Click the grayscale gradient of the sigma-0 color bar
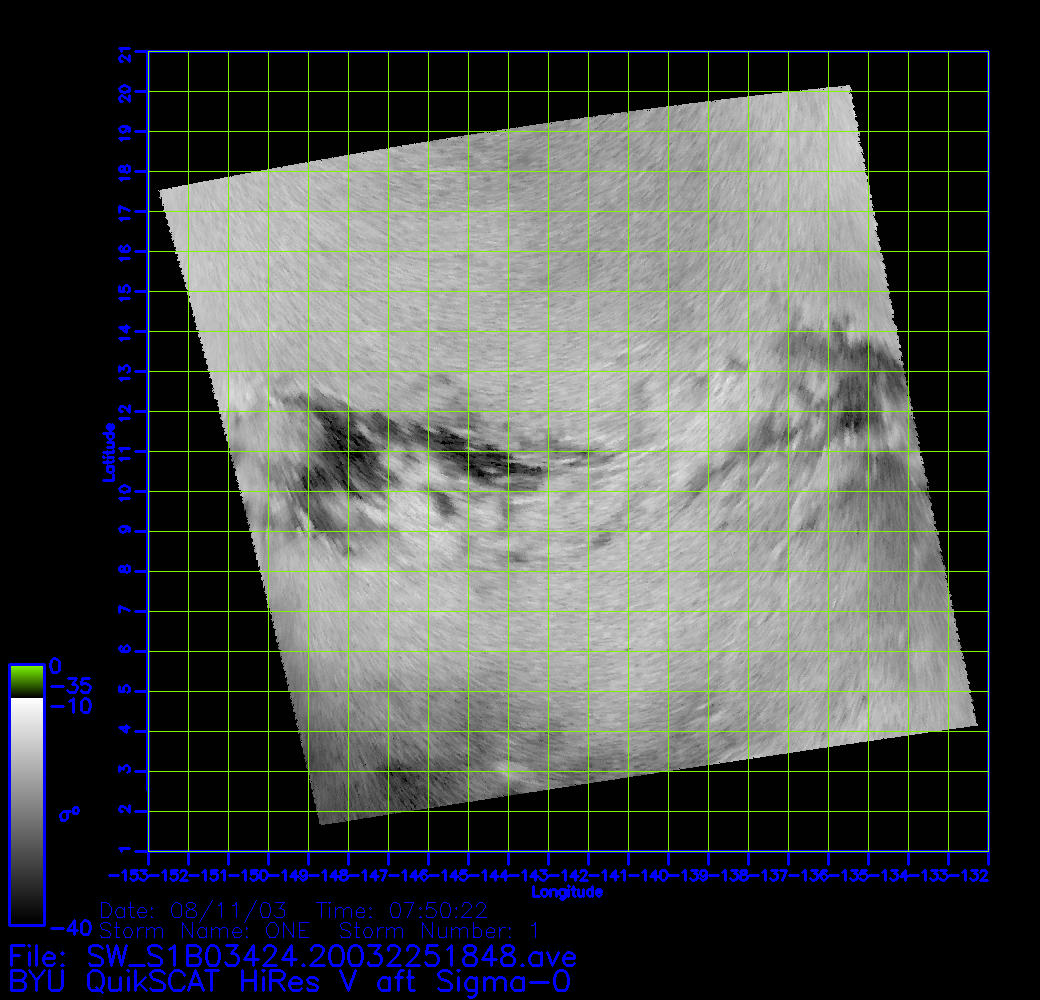The height and width of the screenshot is (1000, 1040). tap(26, 810)
